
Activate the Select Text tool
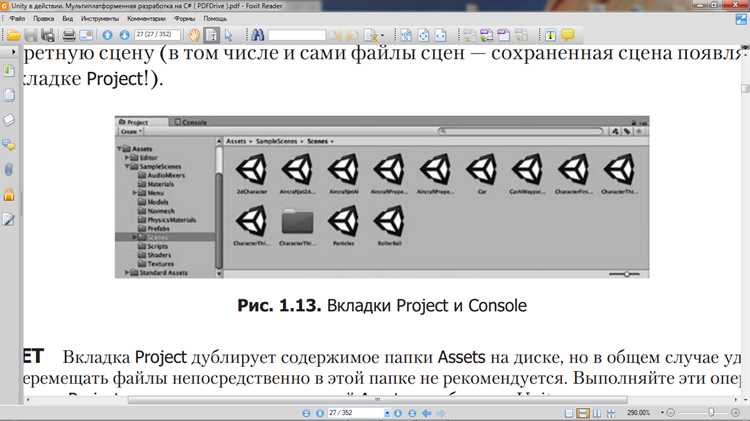click(211, 35)
